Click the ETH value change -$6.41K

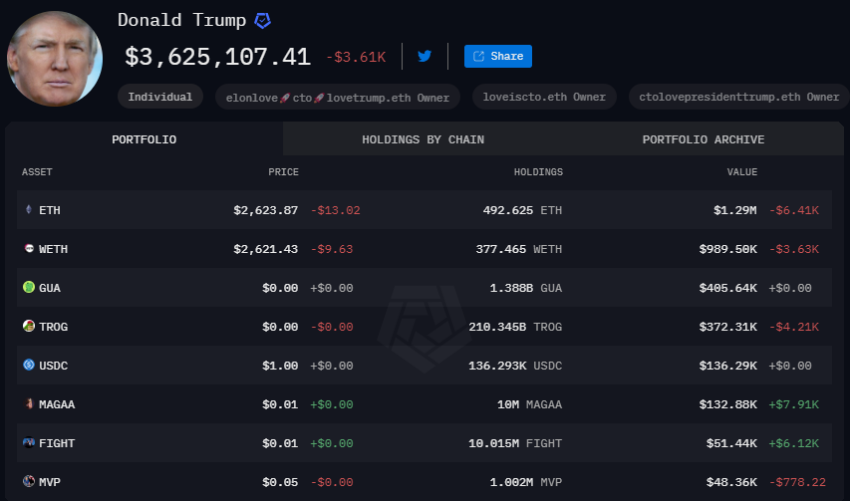(x=794, y=210)
